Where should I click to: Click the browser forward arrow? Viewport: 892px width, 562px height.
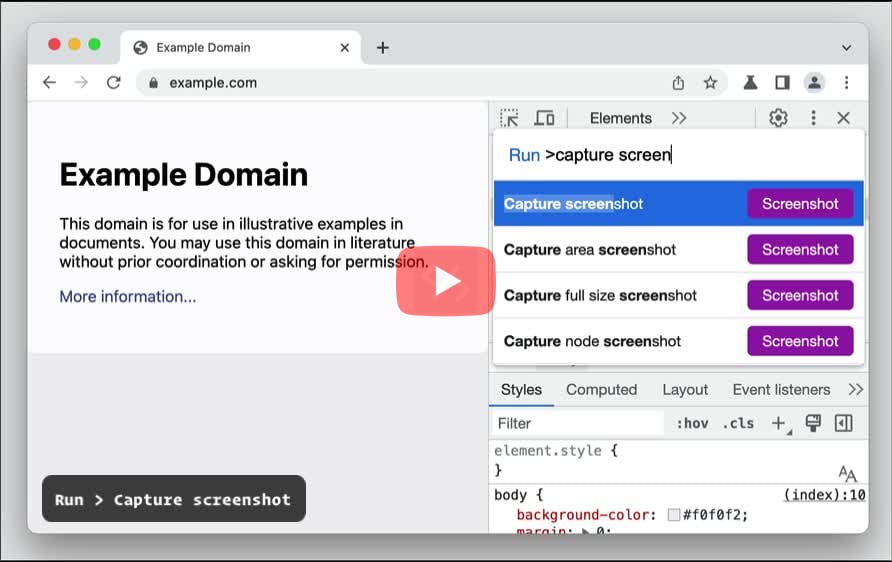pos(81,82)
